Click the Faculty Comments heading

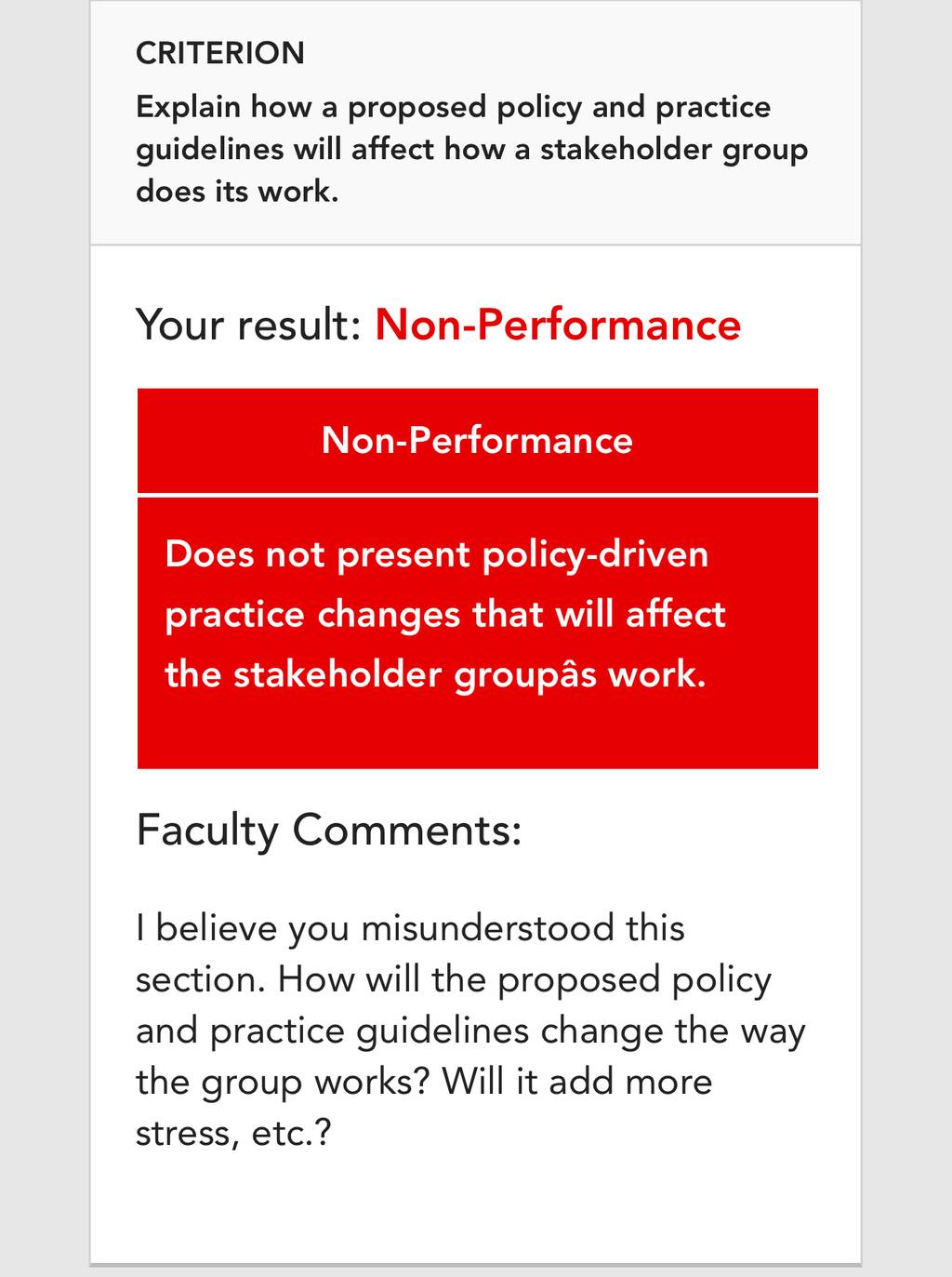(329, 830)
